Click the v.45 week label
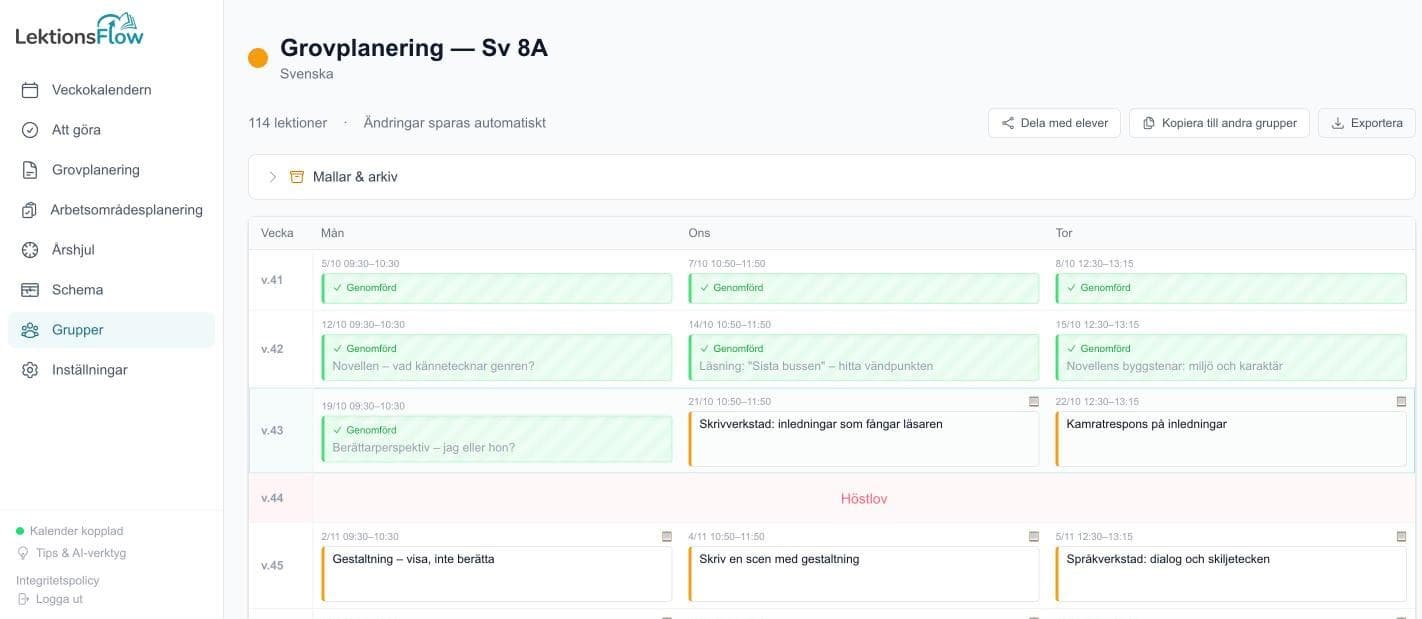 pyautogui.click(x=272, y=565)
